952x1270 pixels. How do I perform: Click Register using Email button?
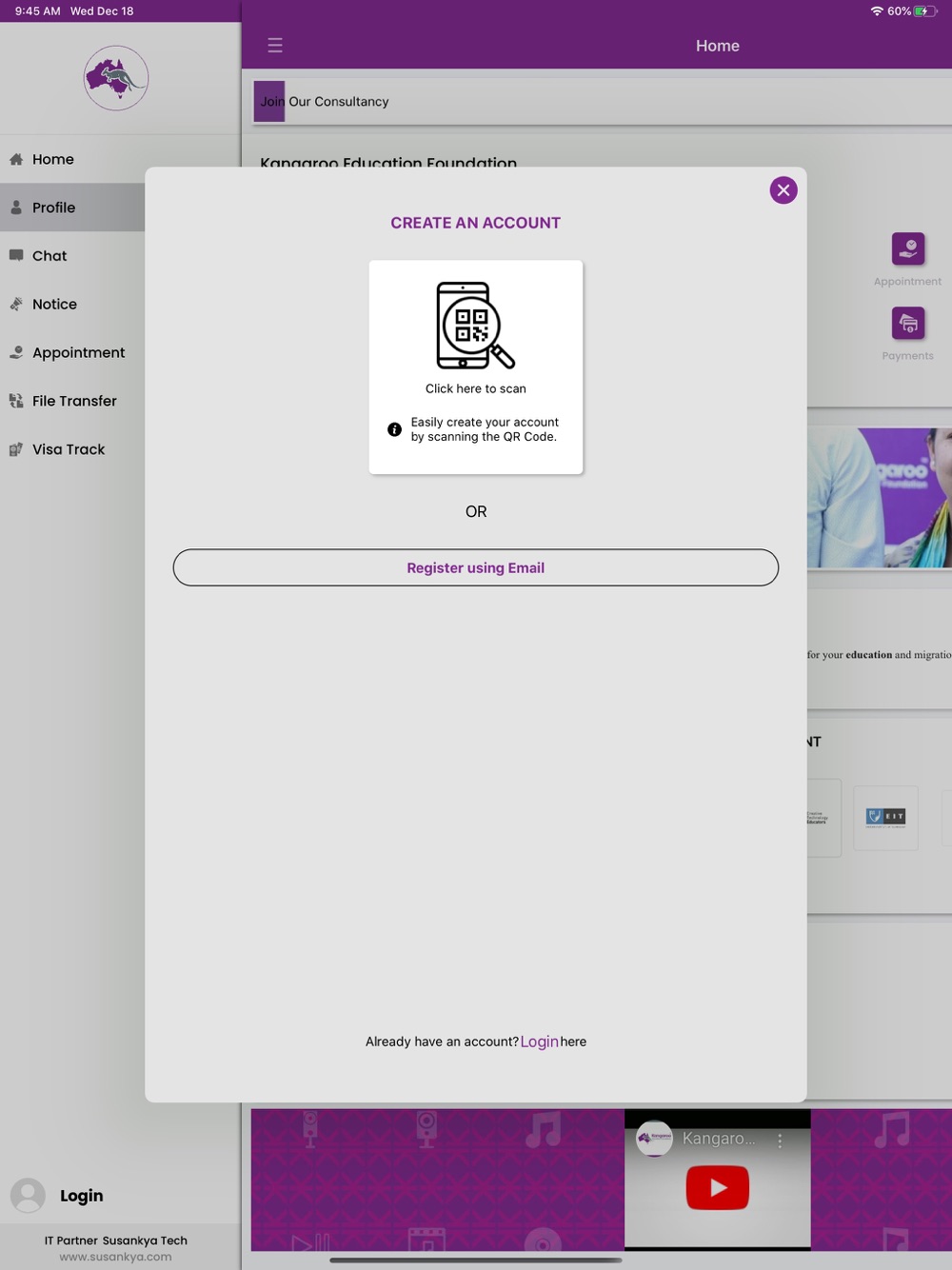pyautogui.click(x=476, y=567)
